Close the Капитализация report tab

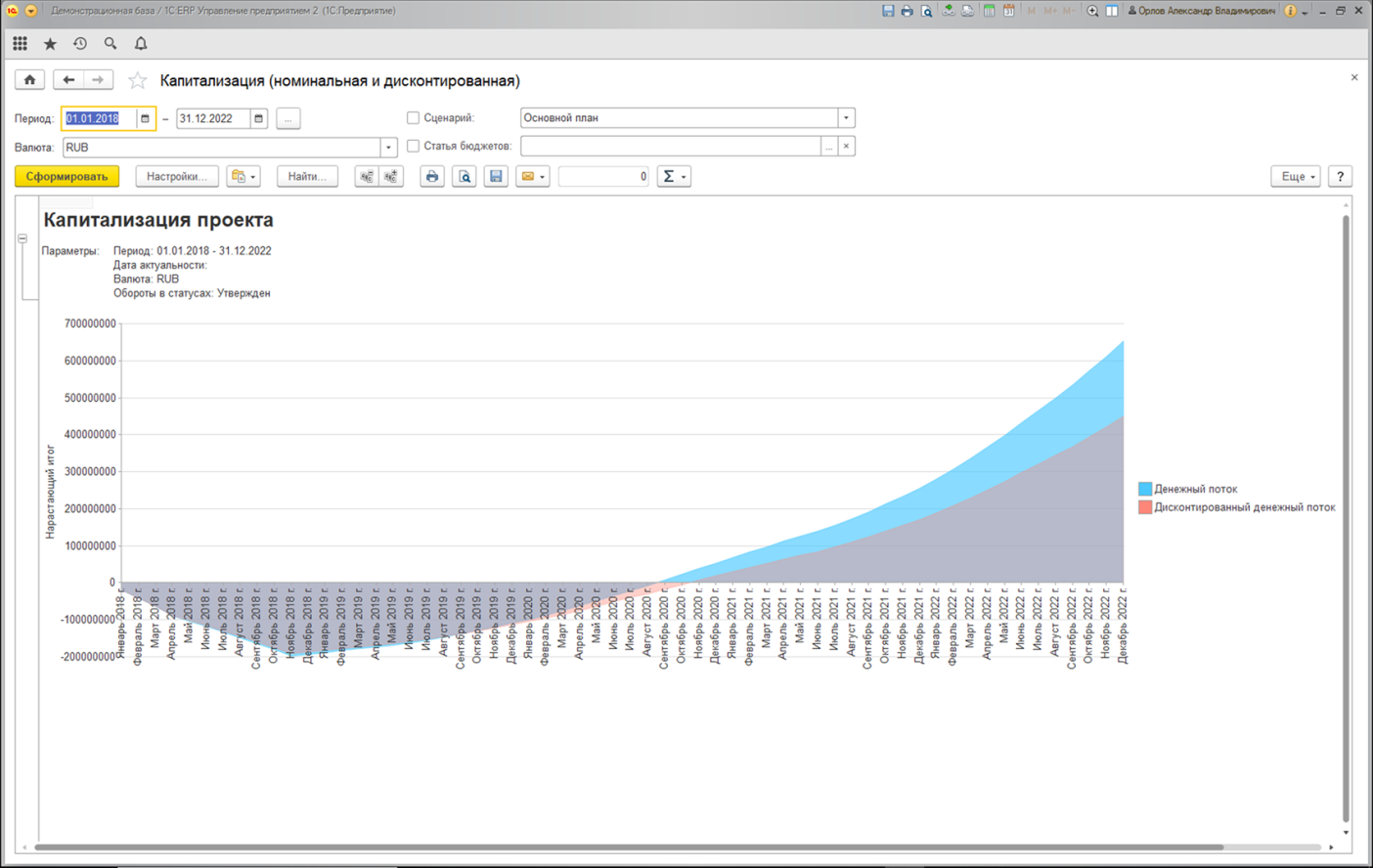[x=1354, y=77]
